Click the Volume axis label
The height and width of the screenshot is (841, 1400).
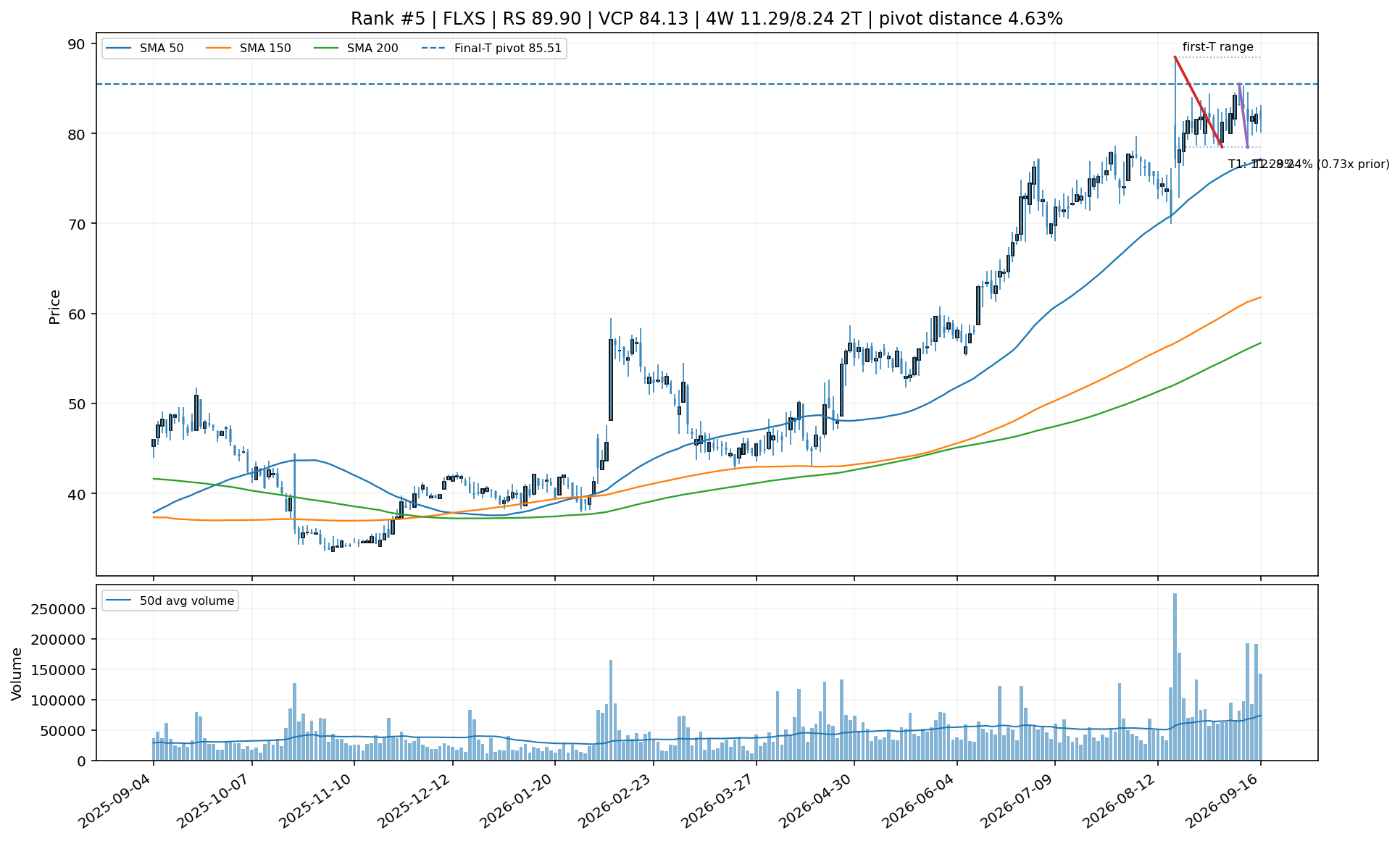tap(17, 674)
